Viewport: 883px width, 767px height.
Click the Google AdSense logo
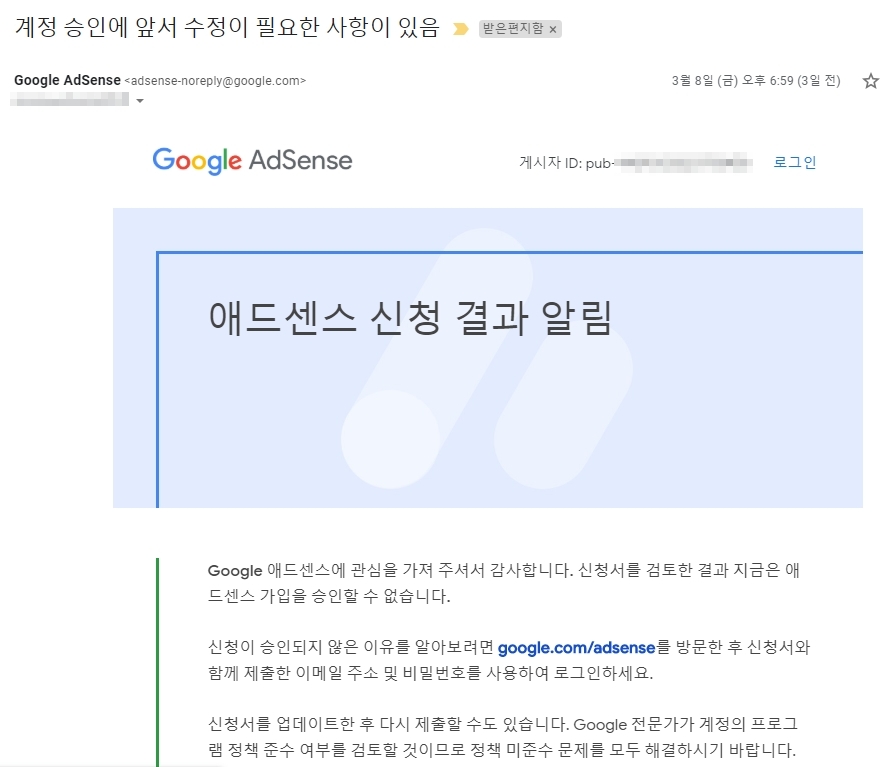click(x=252, y=161)
